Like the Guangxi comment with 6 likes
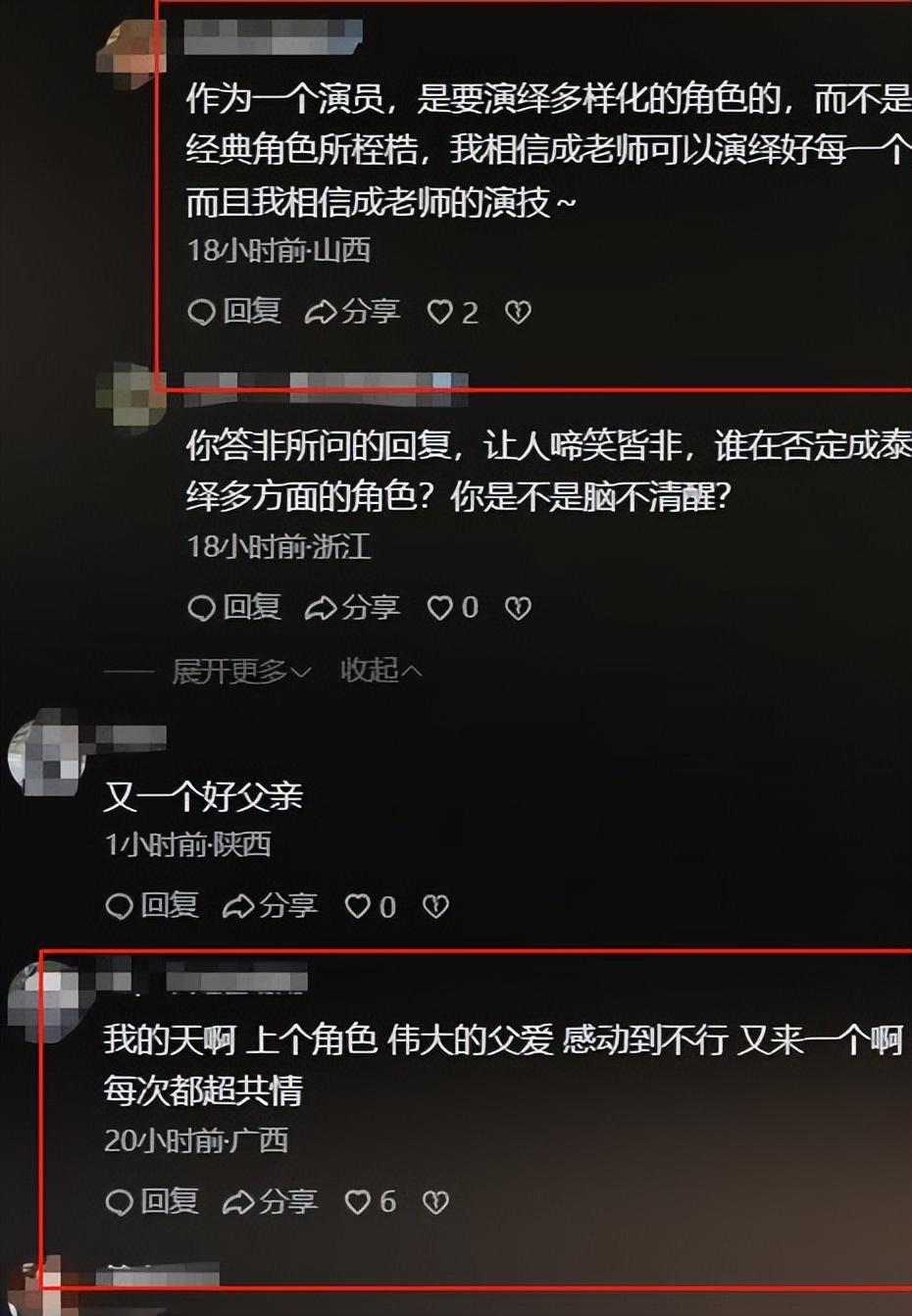The image size is (912, 1316). tap(371, 1202)
